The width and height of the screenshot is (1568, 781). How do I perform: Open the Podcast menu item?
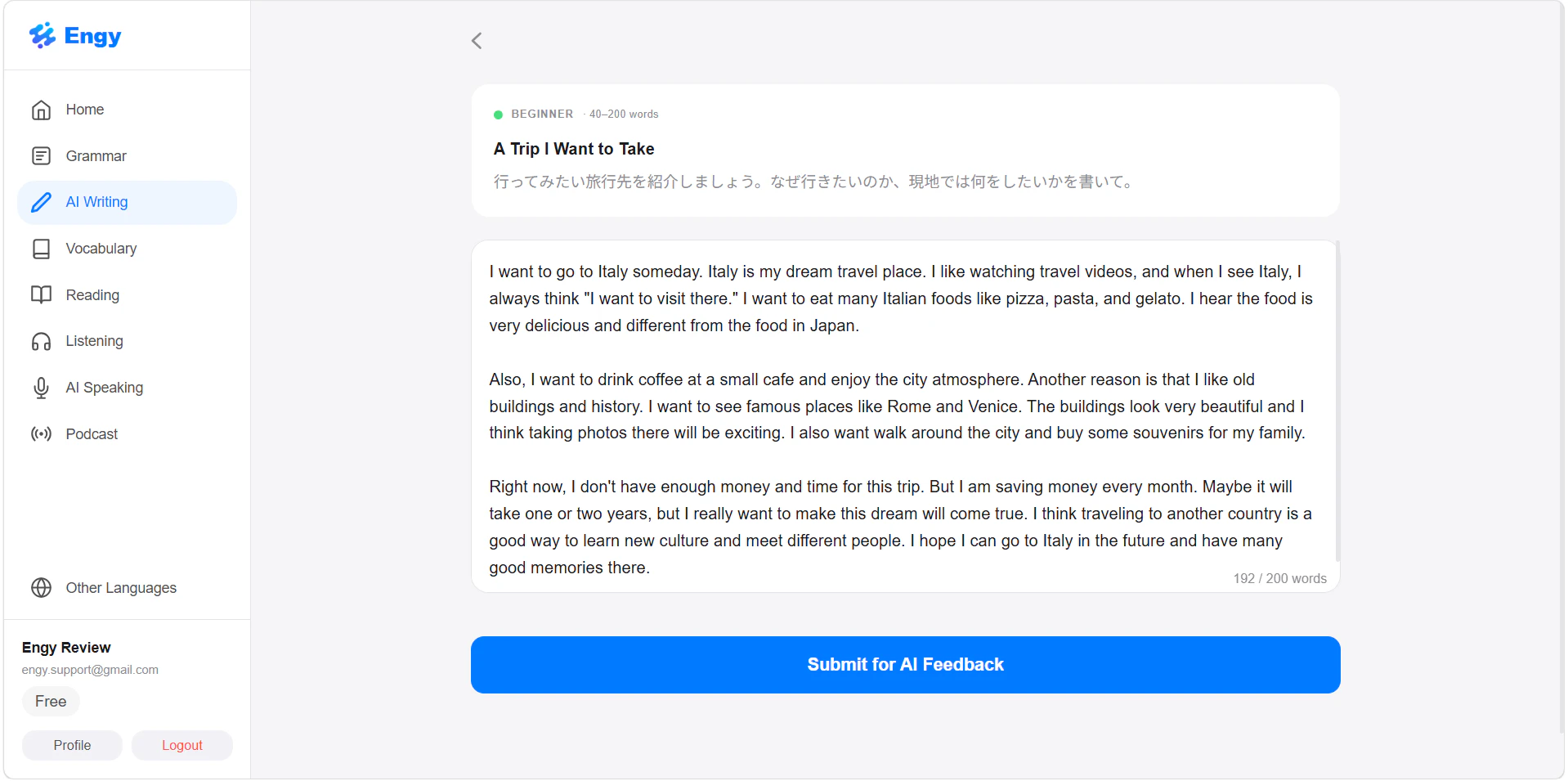(x=127, y=434)
